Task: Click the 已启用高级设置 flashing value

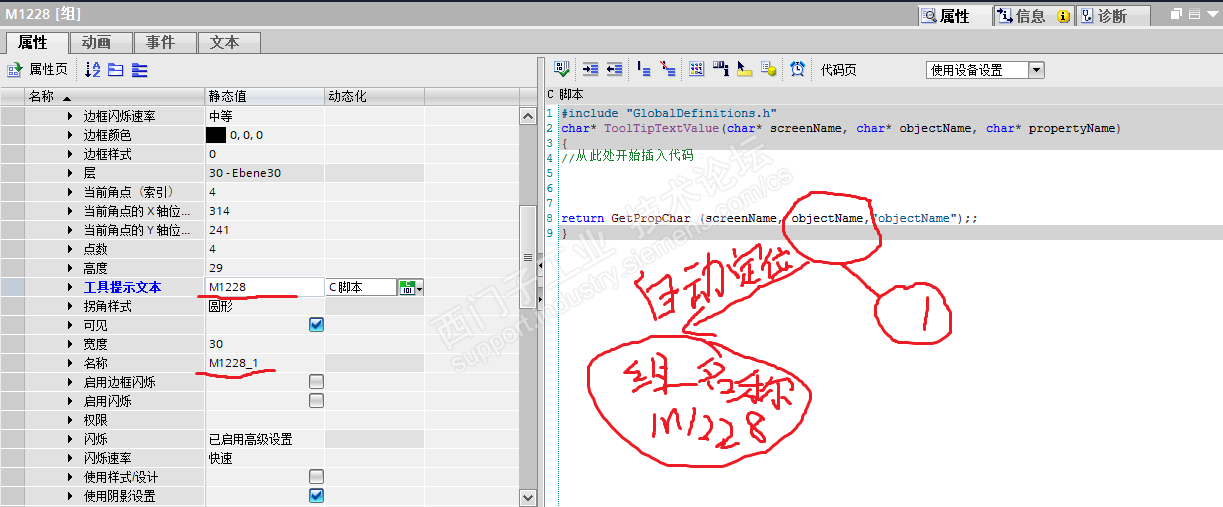Action: (x=251, y=439)
